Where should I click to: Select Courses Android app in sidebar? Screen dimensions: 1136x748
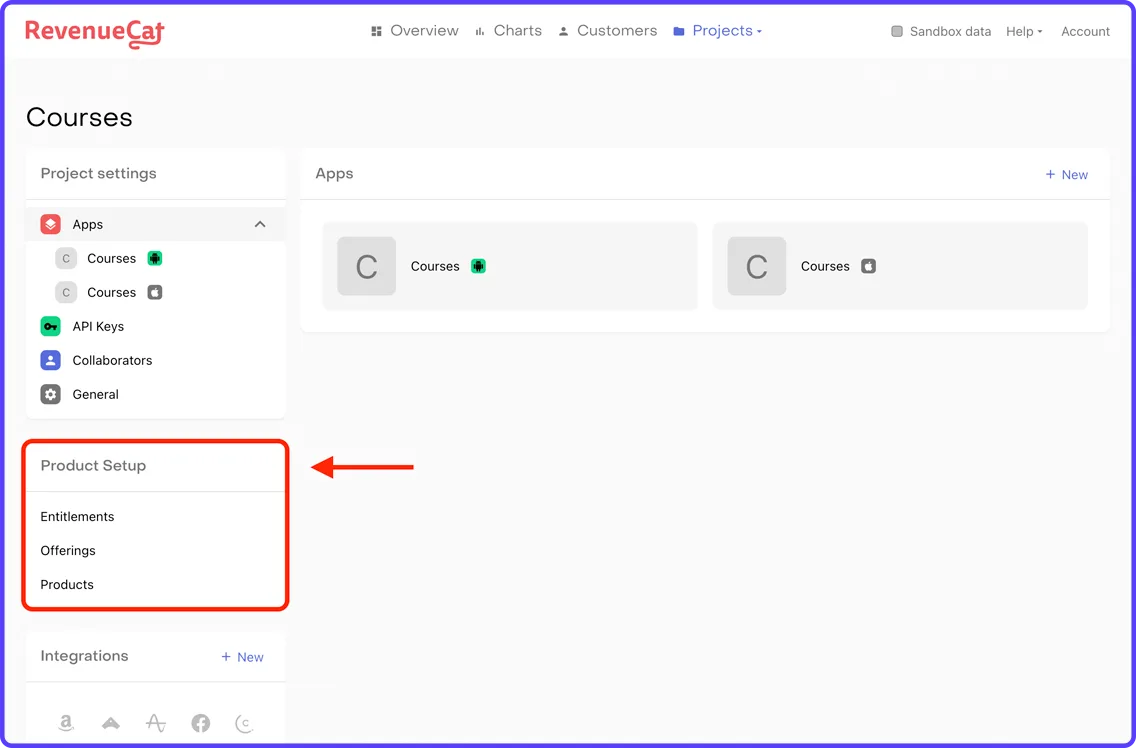pyautogui.click(x=156, y=259)
